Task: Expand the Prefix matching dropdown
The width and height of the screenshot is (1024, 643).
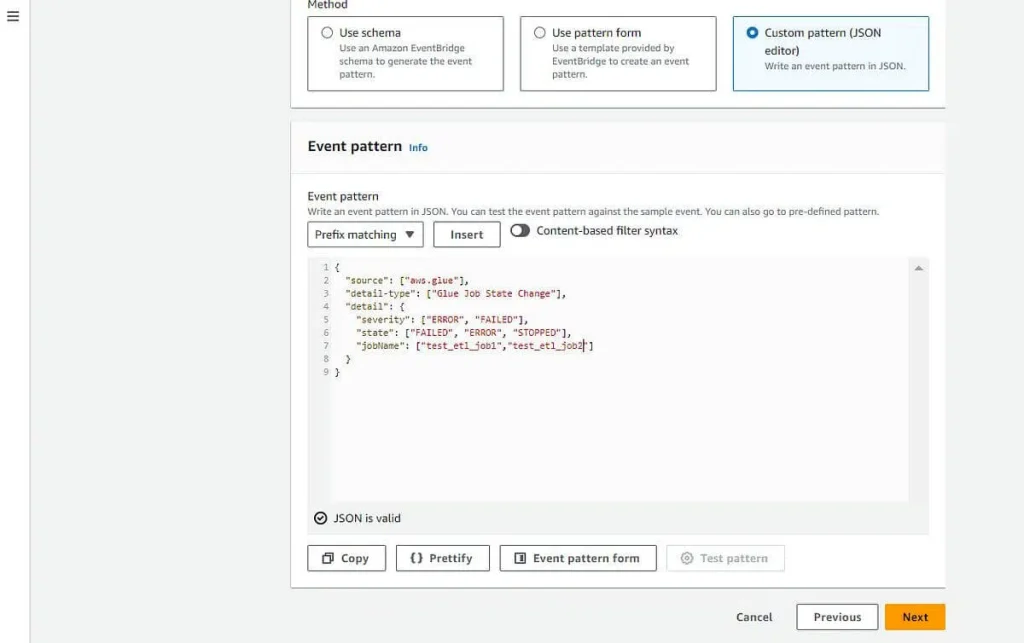Action: [x=365, y=234]
